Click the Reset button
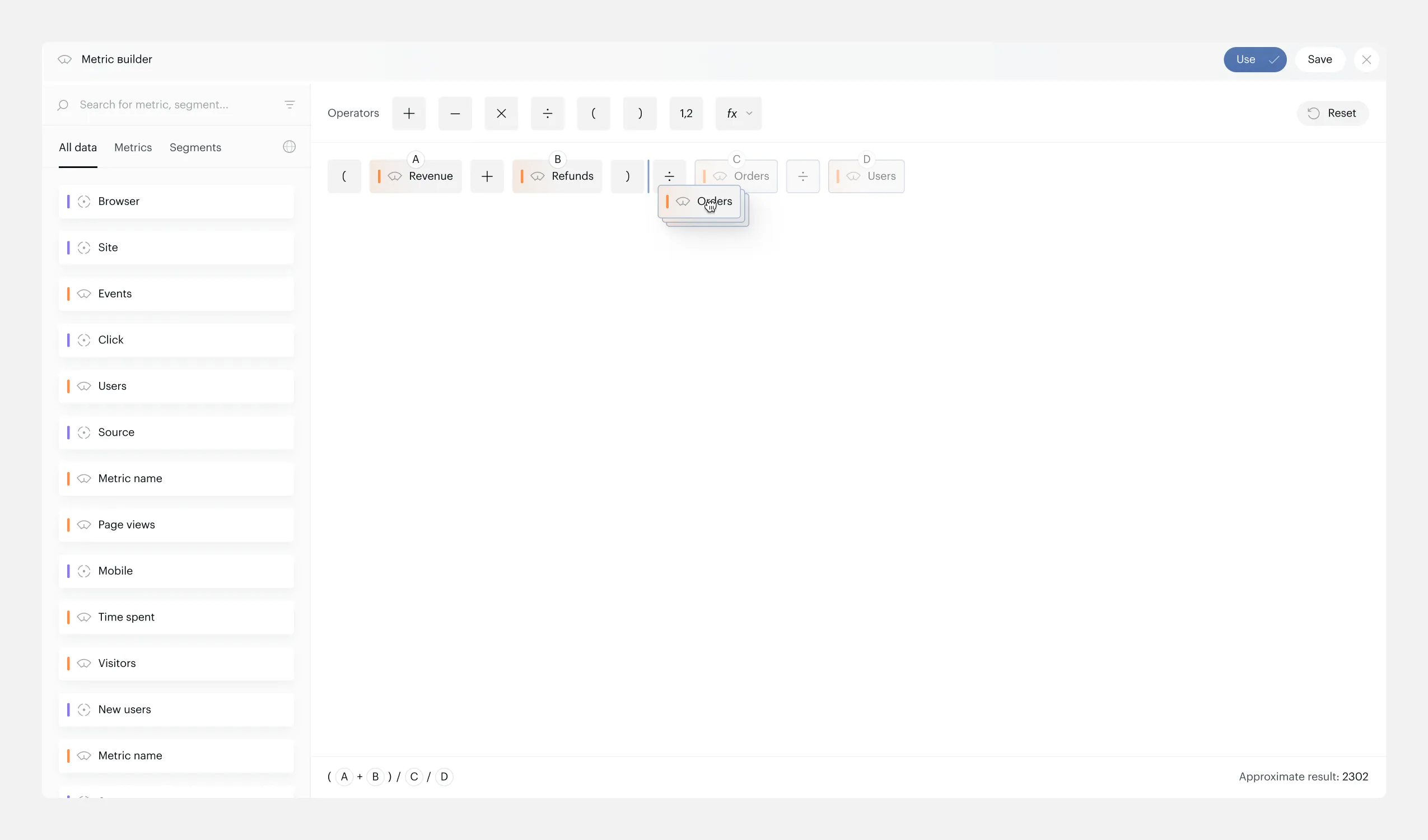 pos(1332,113)
